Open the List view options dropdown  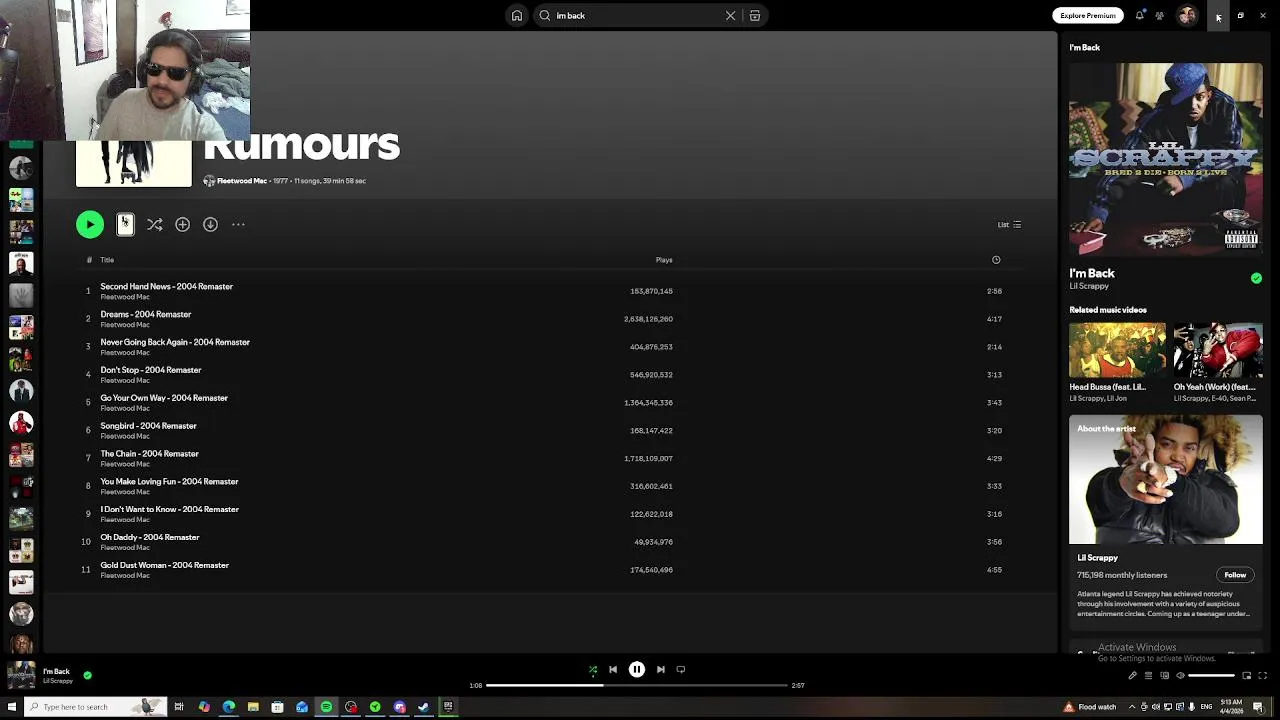pos(1009,225)
